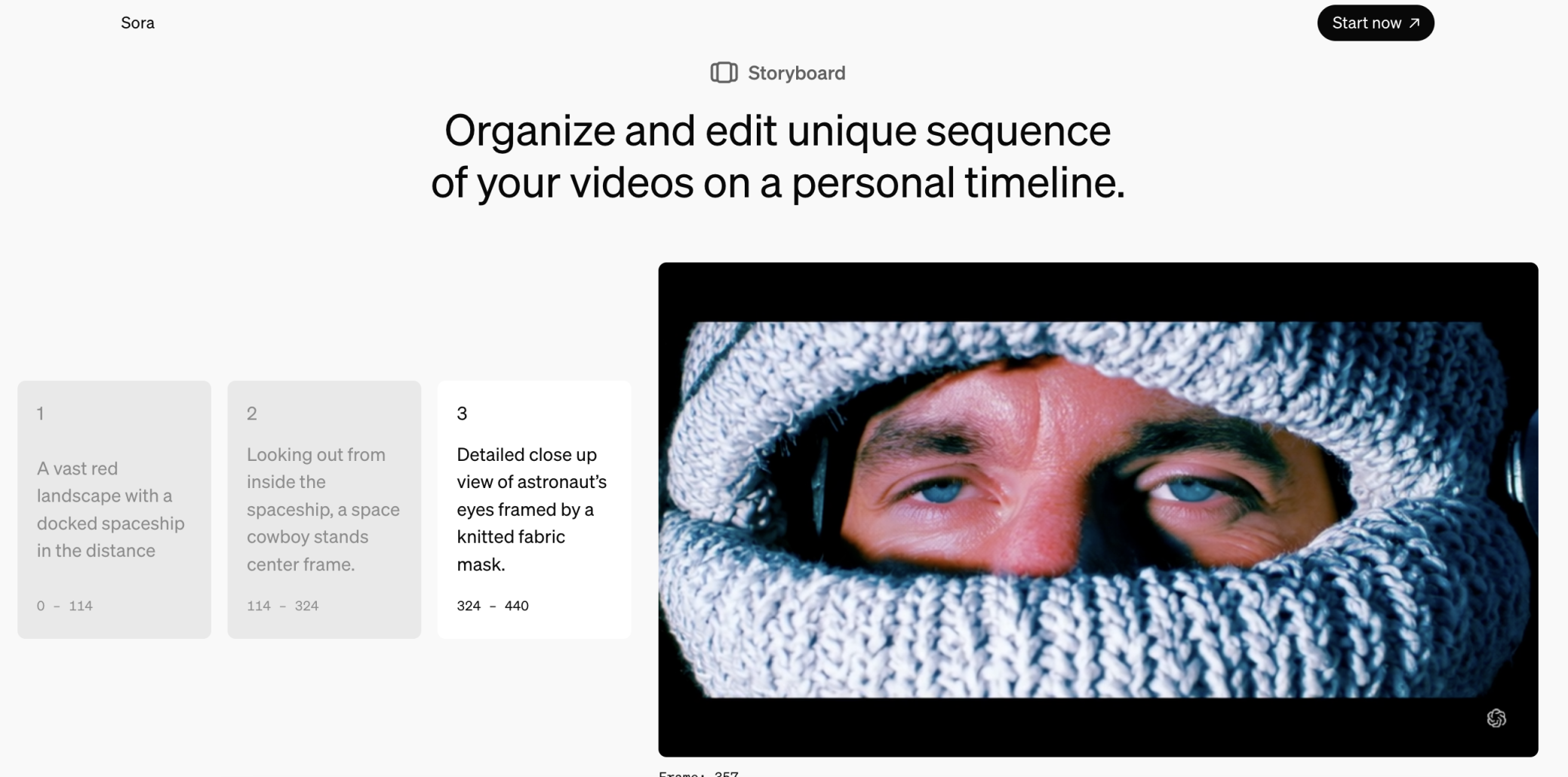The width and height of the screenshot is (1568, 777).
Task: Click the arrow icon inside Start now
Action: click(x=1414, y=23)
